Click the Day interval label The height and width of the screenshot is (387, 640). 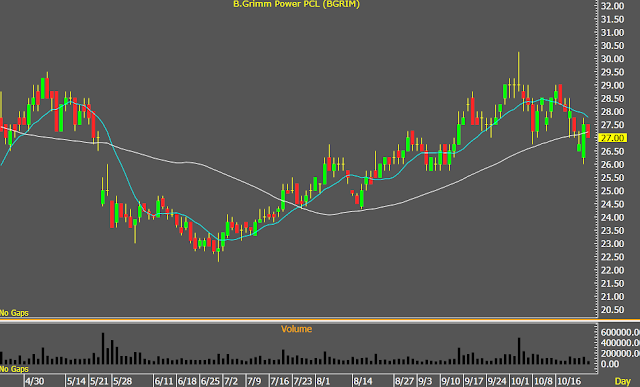623,381
